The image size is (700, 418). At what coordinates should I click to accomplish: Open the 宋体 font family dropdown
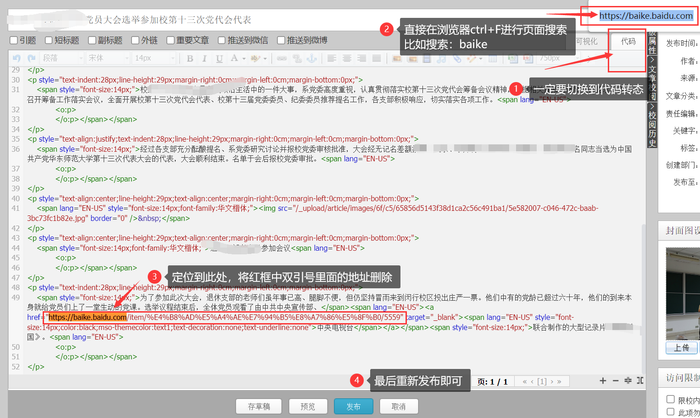pos(108,59)
